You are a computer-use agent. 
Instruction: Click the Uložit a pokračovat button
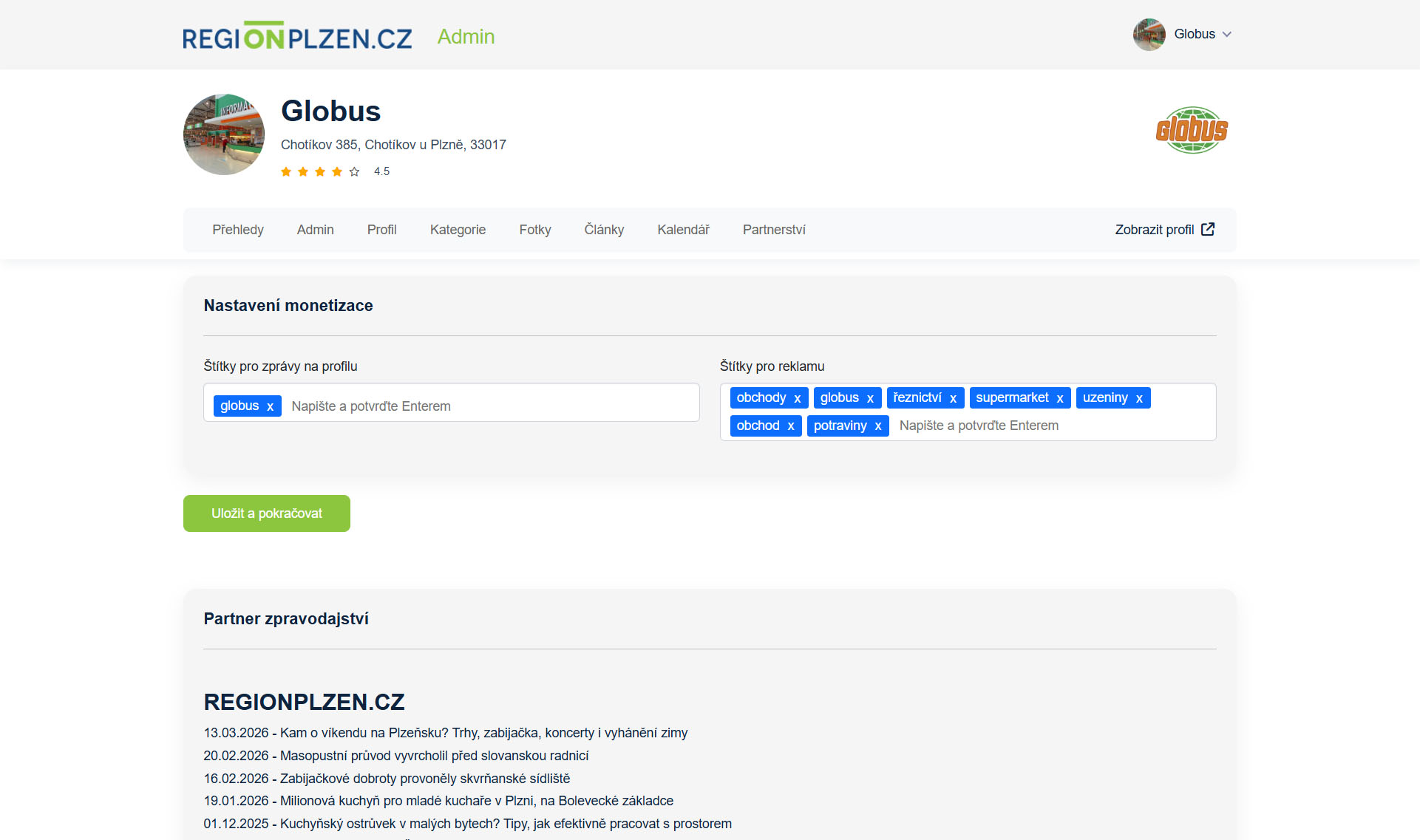(x=267, y=513)
